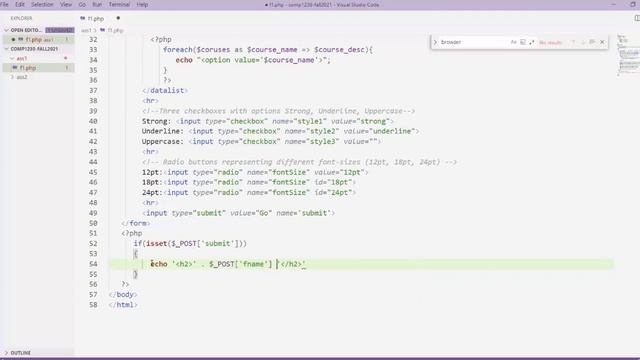Click 'Underline:' text on line 41
The width and height of the screenshot is (640, 360).
162,131
